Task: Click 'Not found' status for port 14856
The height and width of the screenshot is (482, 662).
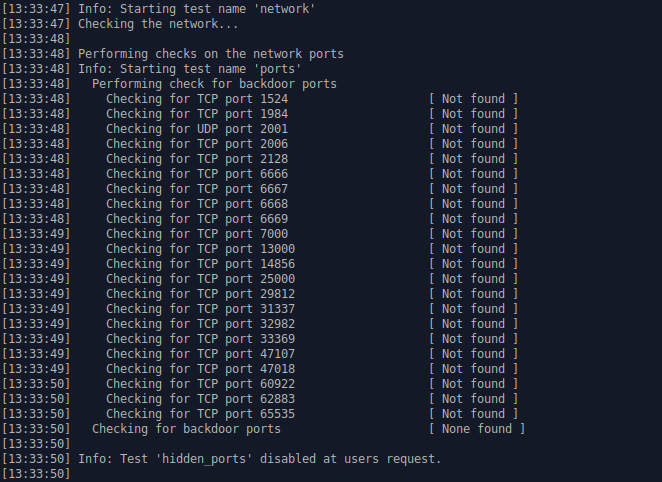Action: pyautogui.click(x=473, y=264)
